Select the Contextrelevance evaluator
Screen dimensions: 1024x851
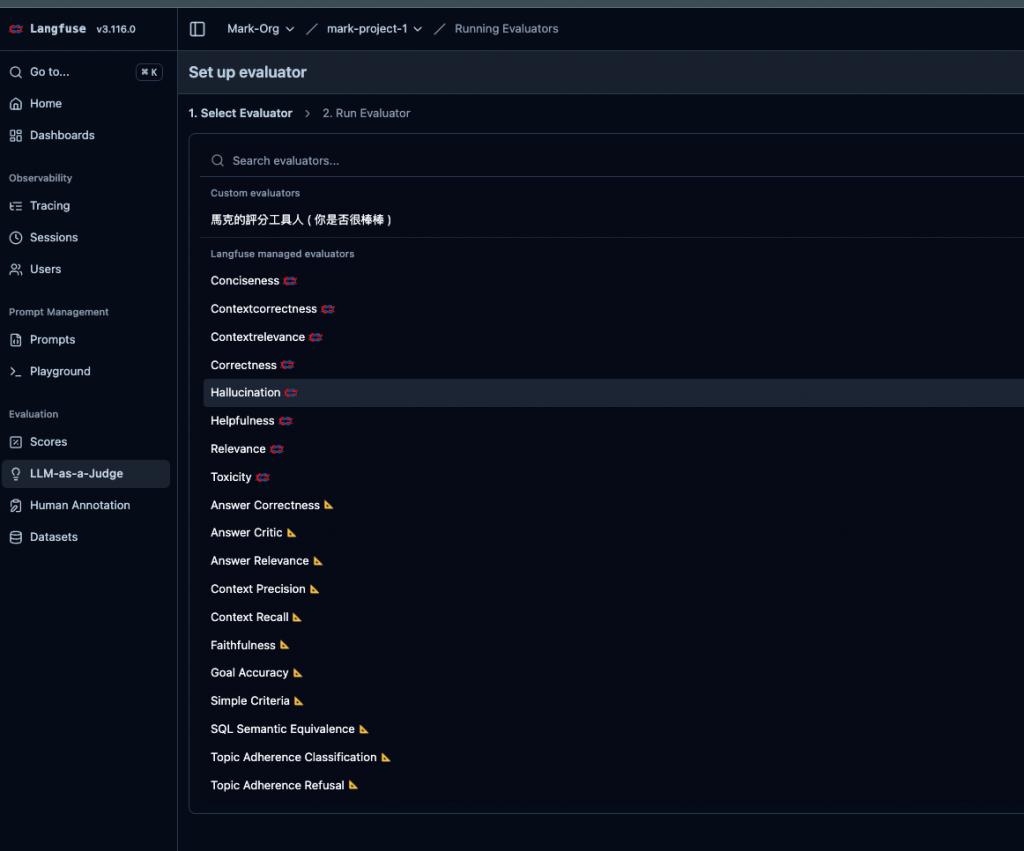pos(614,337)
